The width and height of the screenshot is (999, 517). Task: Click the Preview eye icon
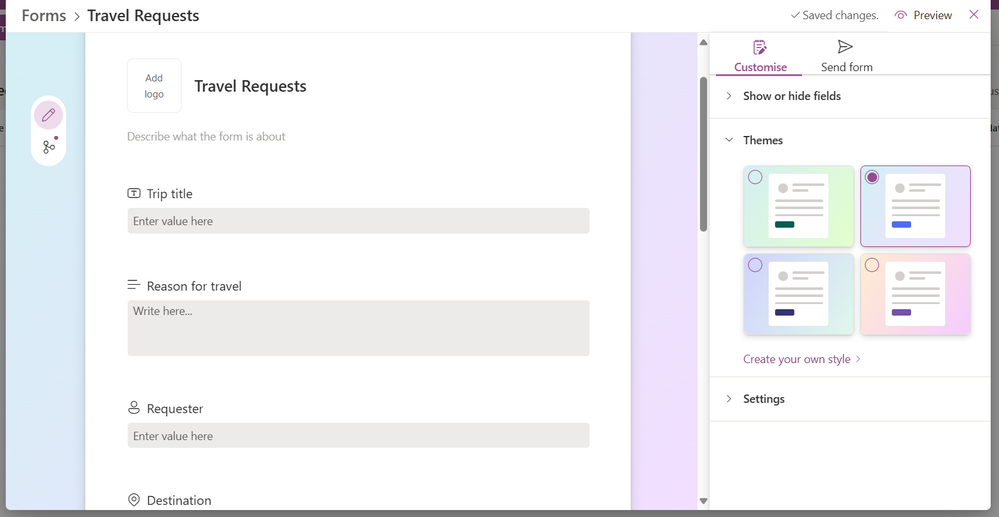pos(900,15)
